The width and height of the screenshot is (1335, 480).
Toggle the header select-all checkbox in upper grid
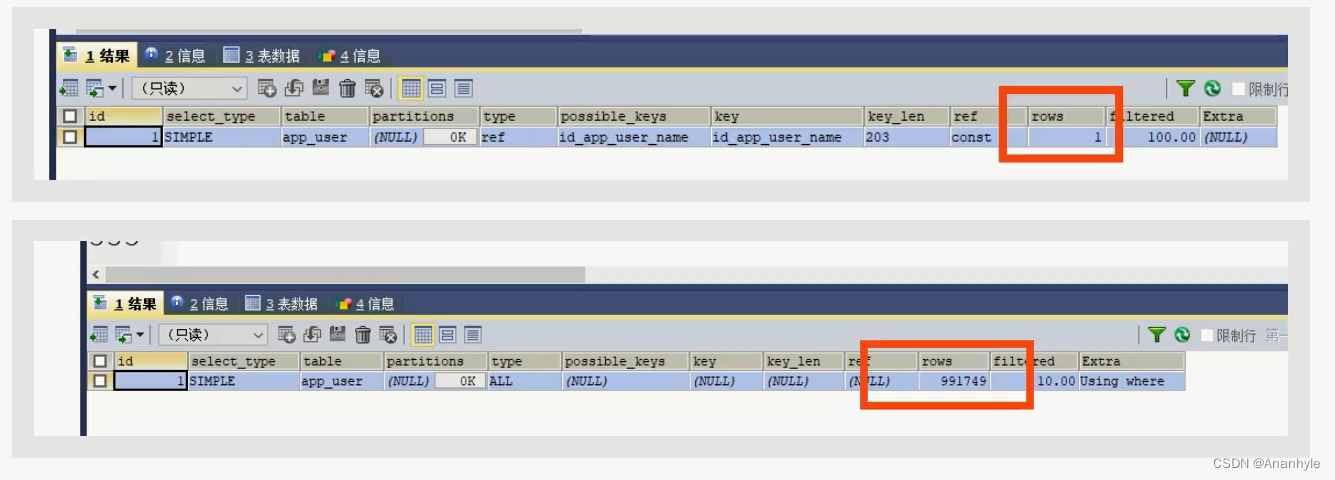point(70,116)
